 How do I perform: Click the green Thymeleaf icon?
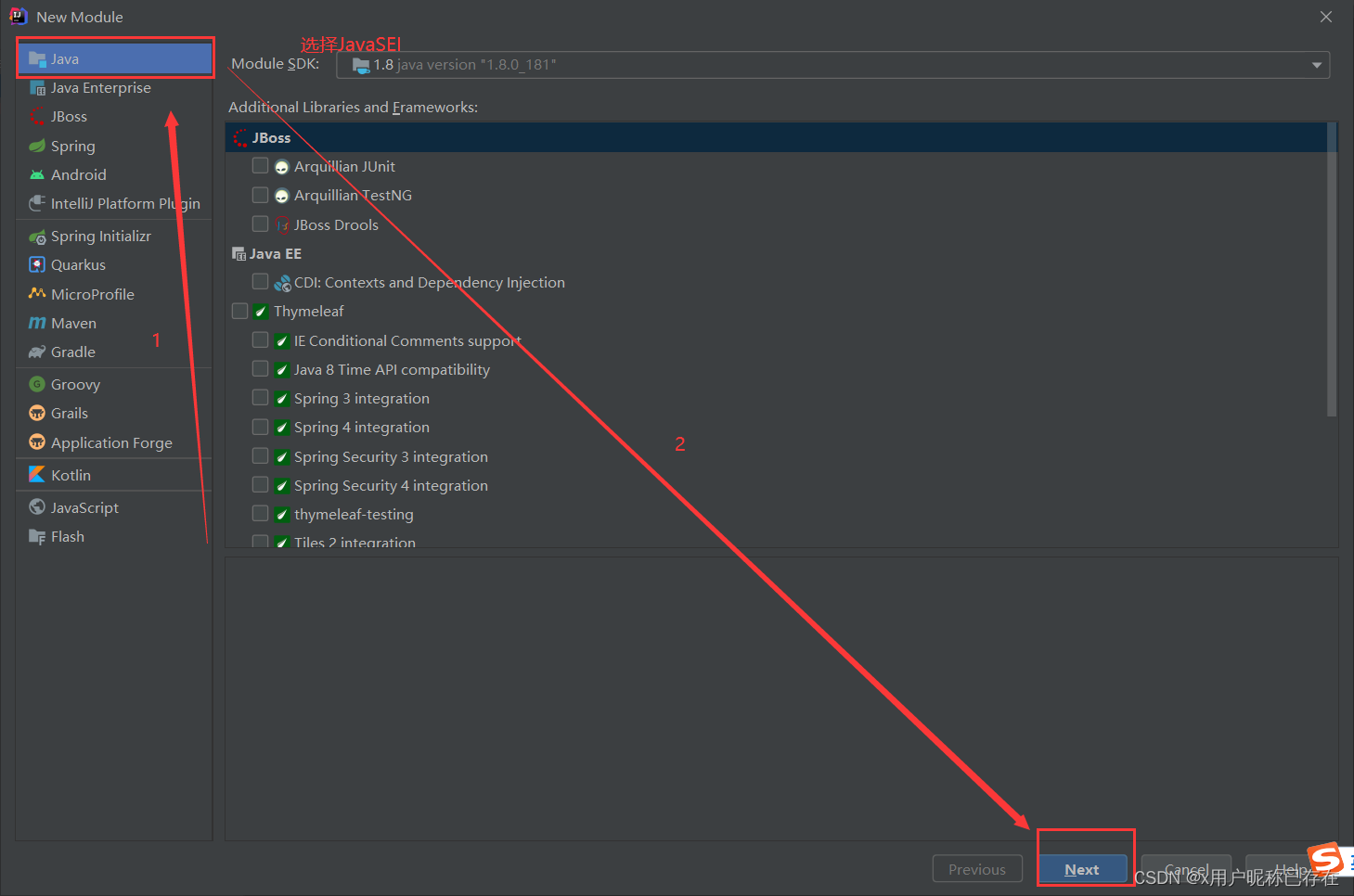[x=261, y=312]
